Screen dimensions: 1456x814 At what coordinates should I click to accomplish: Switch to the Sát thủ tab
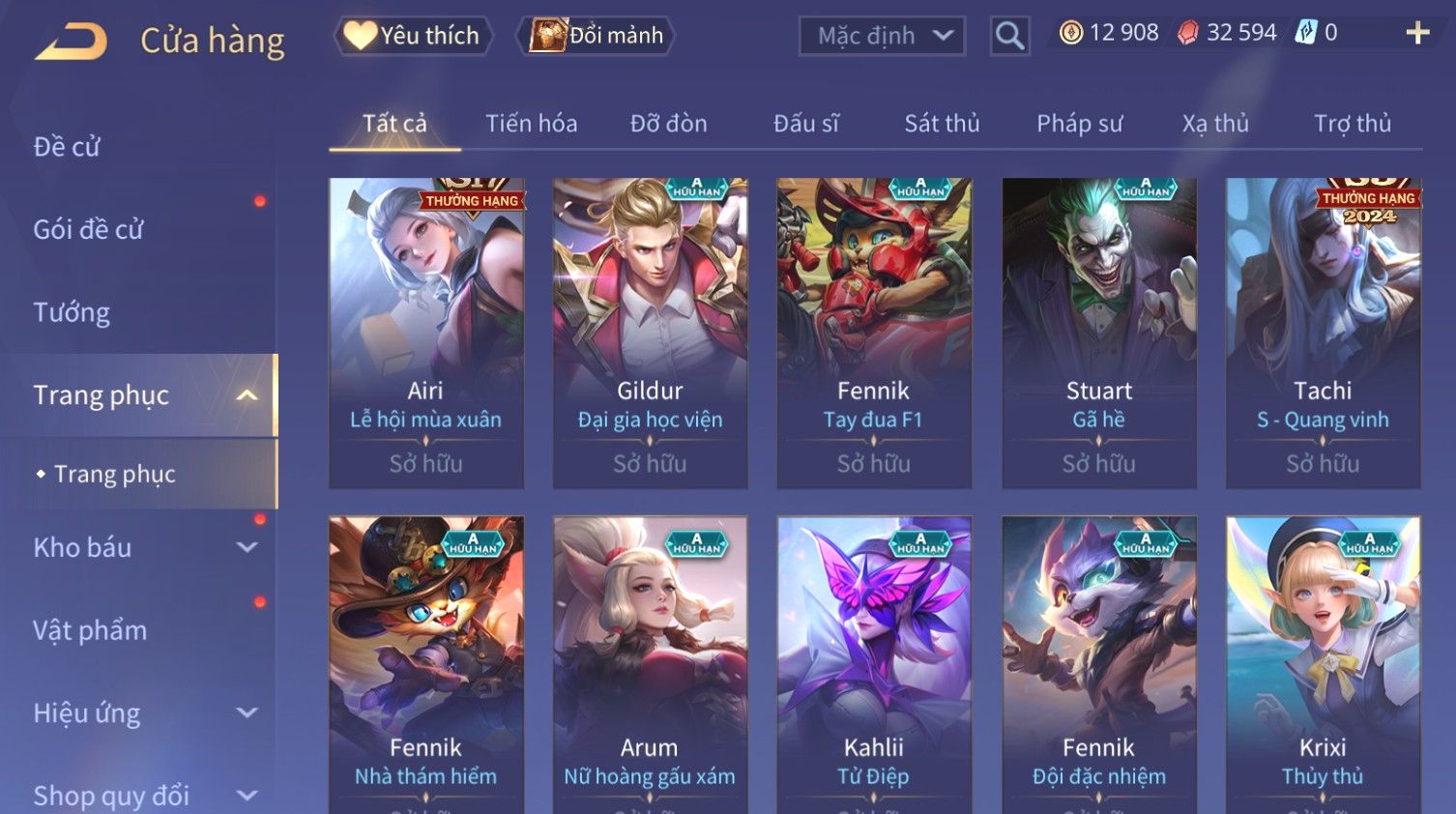point(942,124)
